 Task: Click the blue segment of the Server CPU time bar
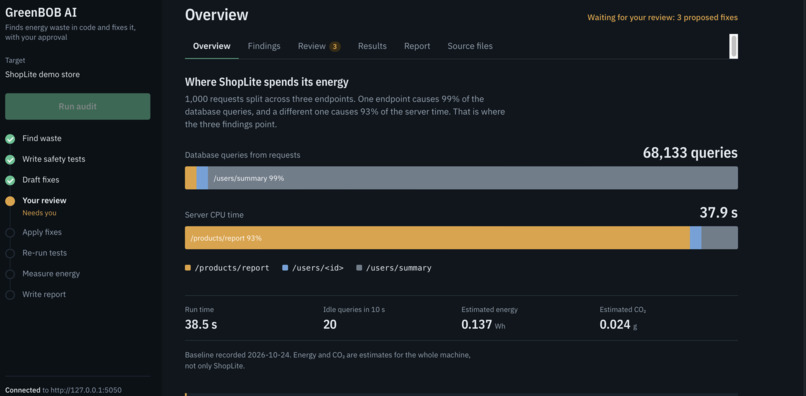point(695,238)
